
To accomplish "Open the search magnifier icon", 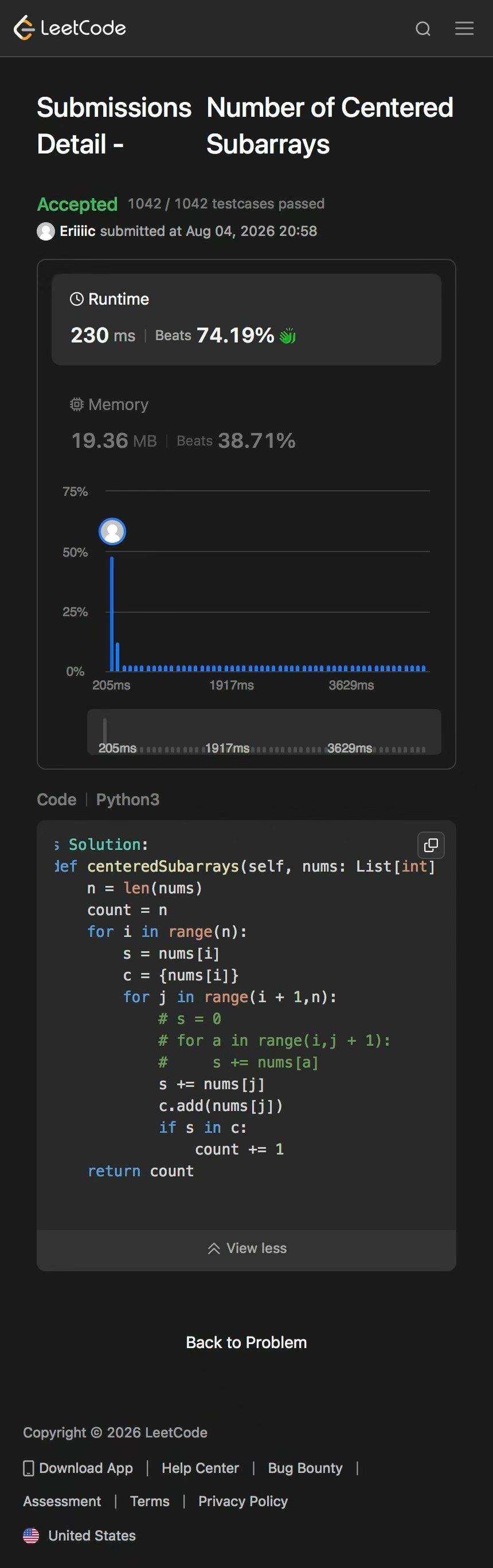I will click(423, 29).
